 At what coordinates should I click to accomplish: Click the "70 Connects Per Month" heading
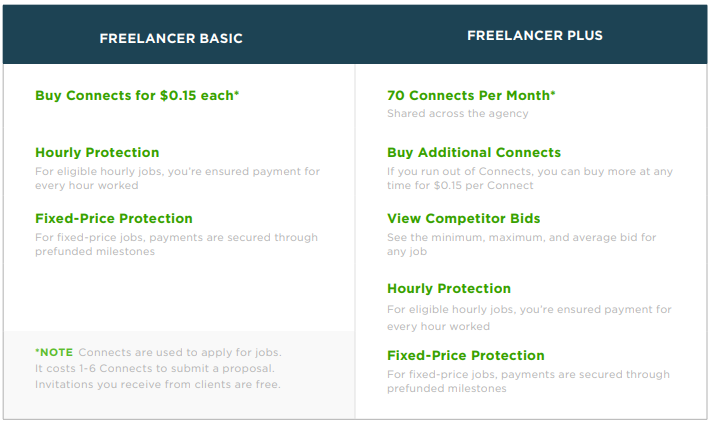pos(471,96)
